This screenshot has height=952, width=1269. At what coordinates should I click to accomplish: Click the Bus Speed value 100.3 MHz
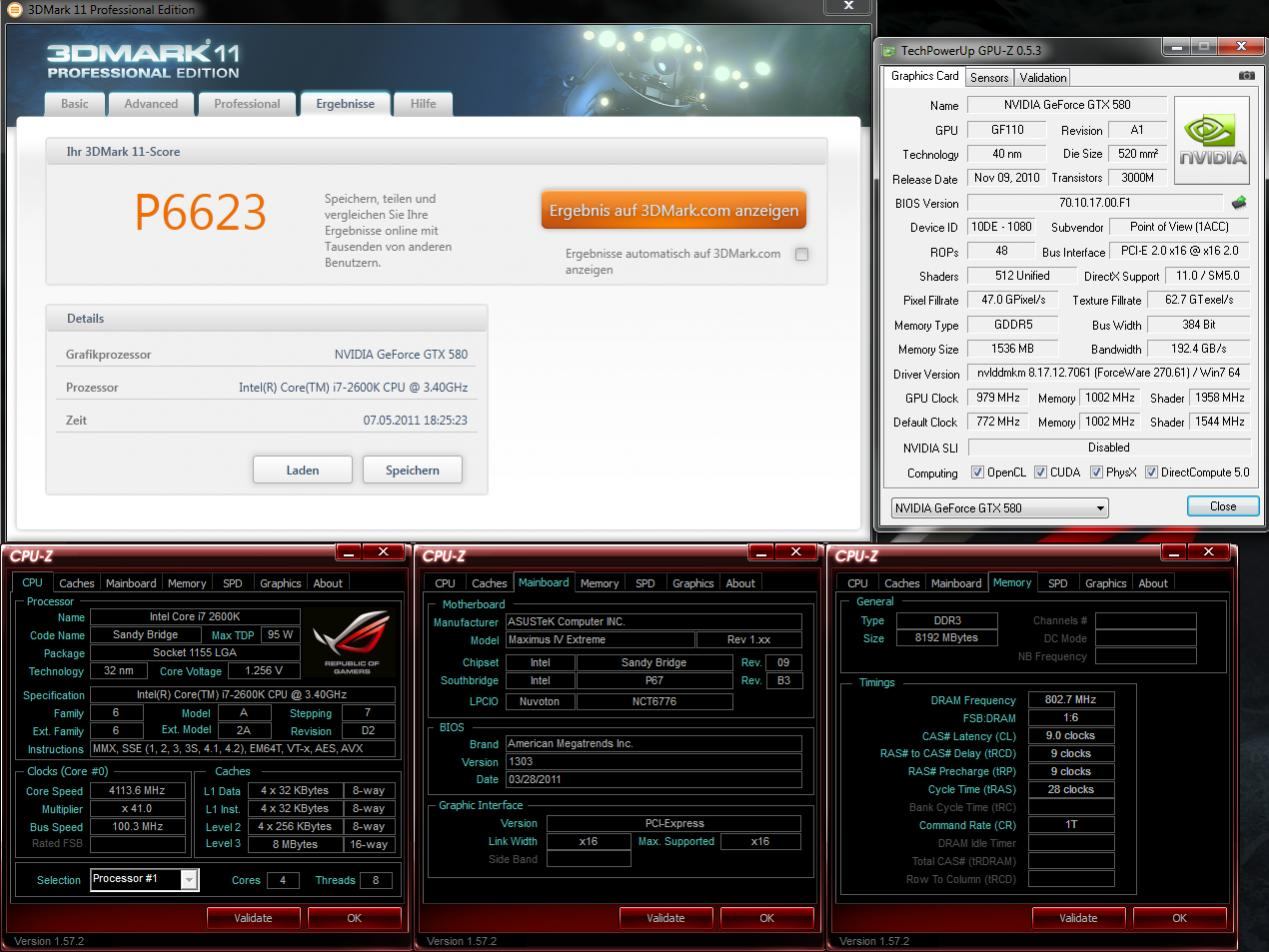pos(137,826)
